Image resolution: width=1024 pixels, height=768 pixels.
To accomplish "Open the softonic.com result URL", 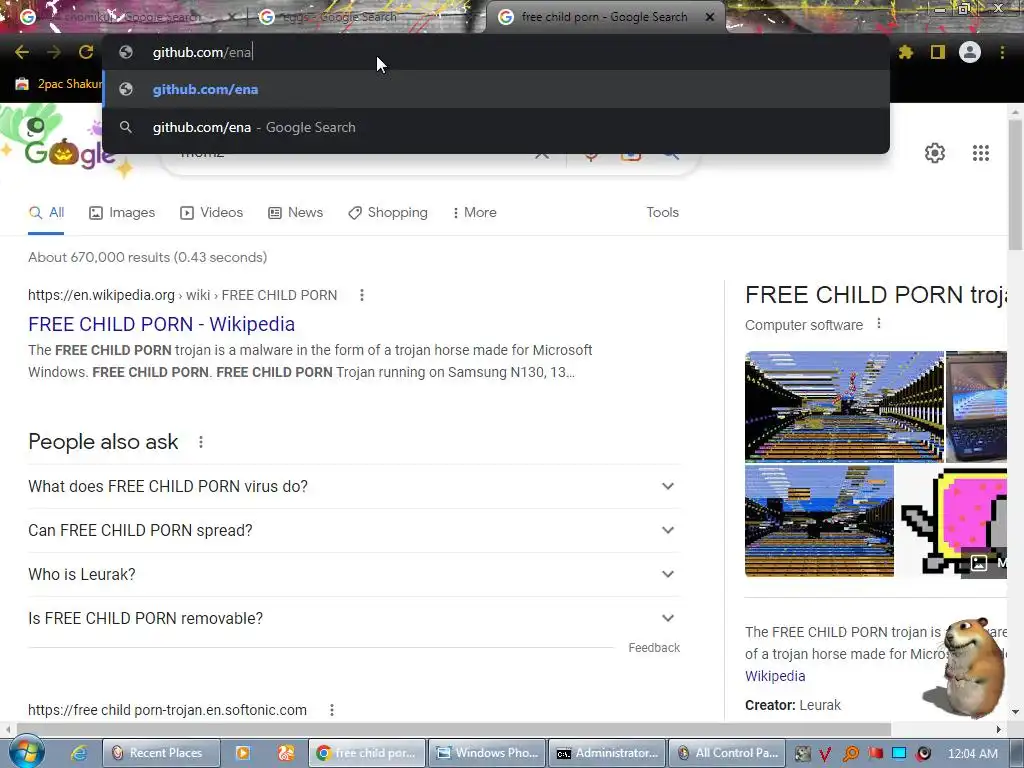I will tap(167, 710).
